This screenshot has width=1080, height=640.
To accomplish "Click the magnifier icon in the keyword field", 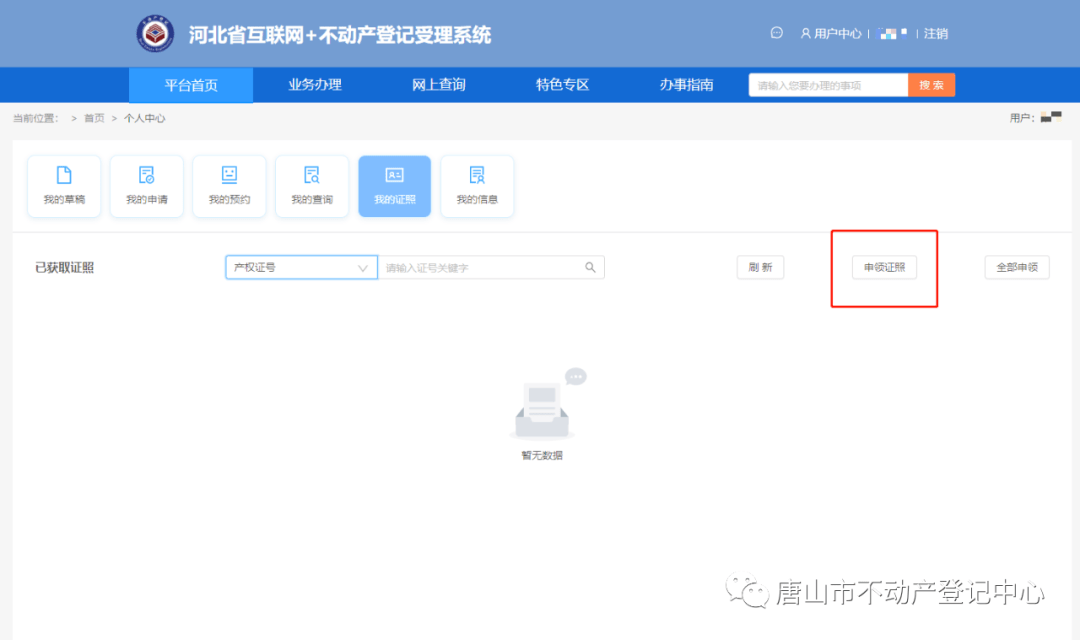I will click(x=591, y=267).
